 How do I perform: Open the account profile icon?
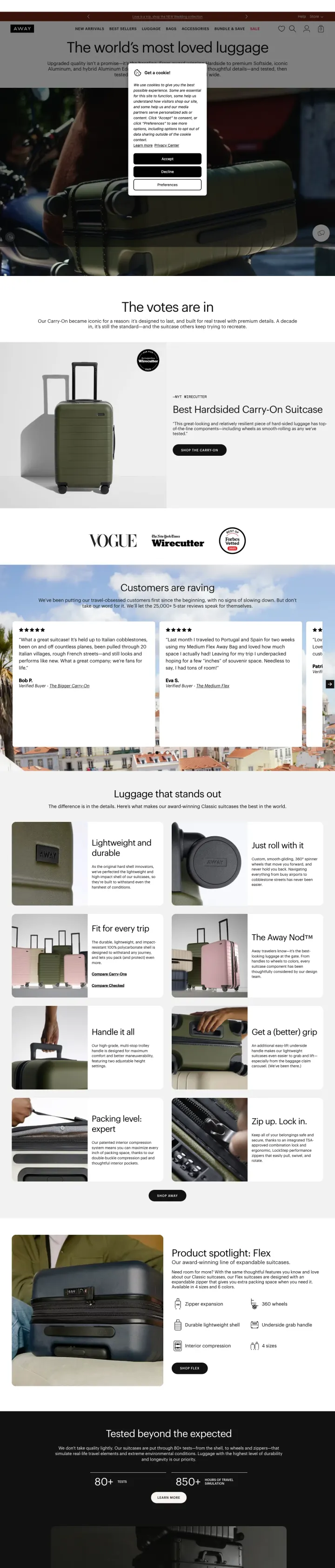[307, 29]
